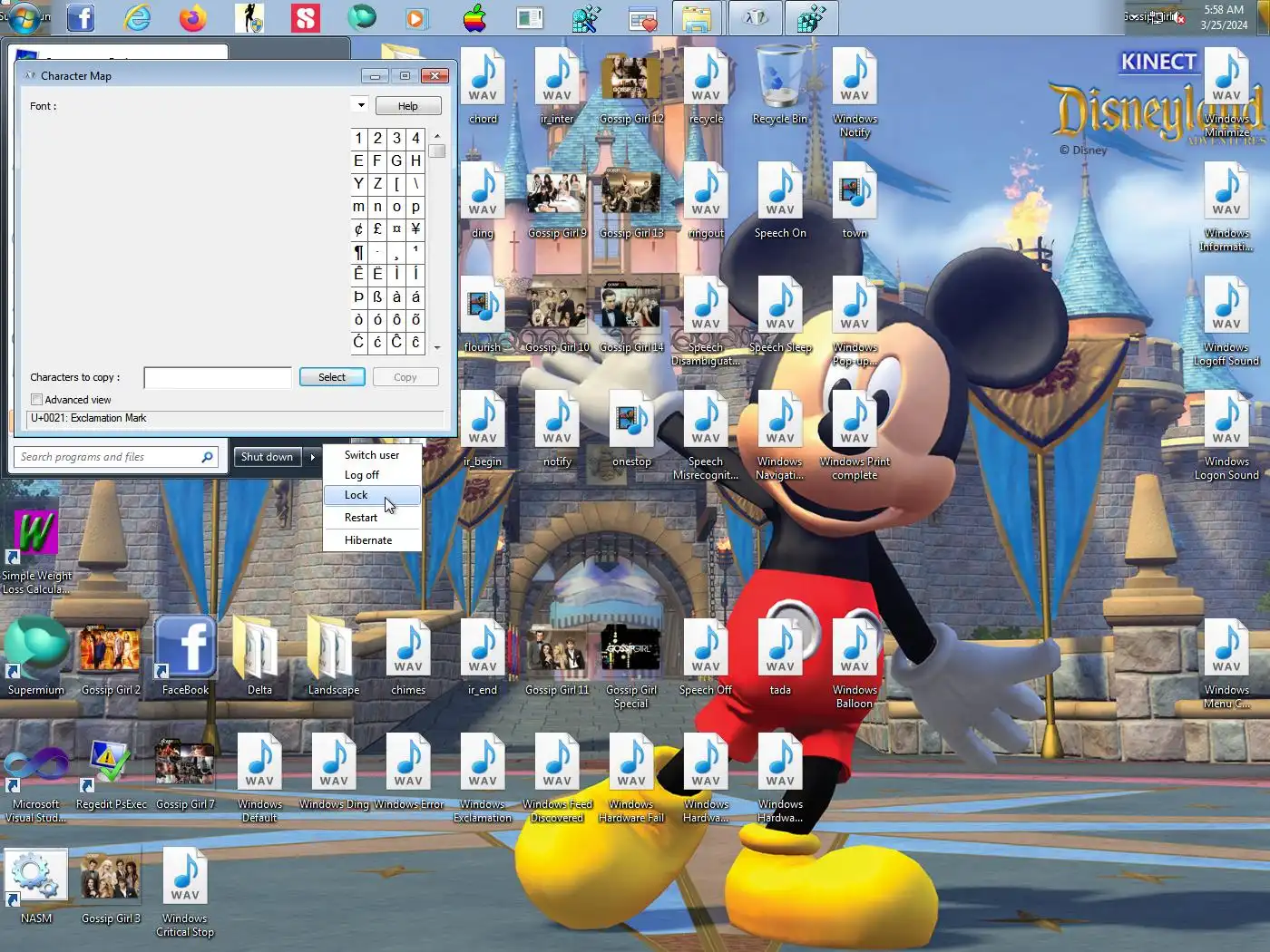Image resolution: width=1270 pixels, height=952 pixels.
Task: Open the recycle WAV sound file
Action: (706, 86)
